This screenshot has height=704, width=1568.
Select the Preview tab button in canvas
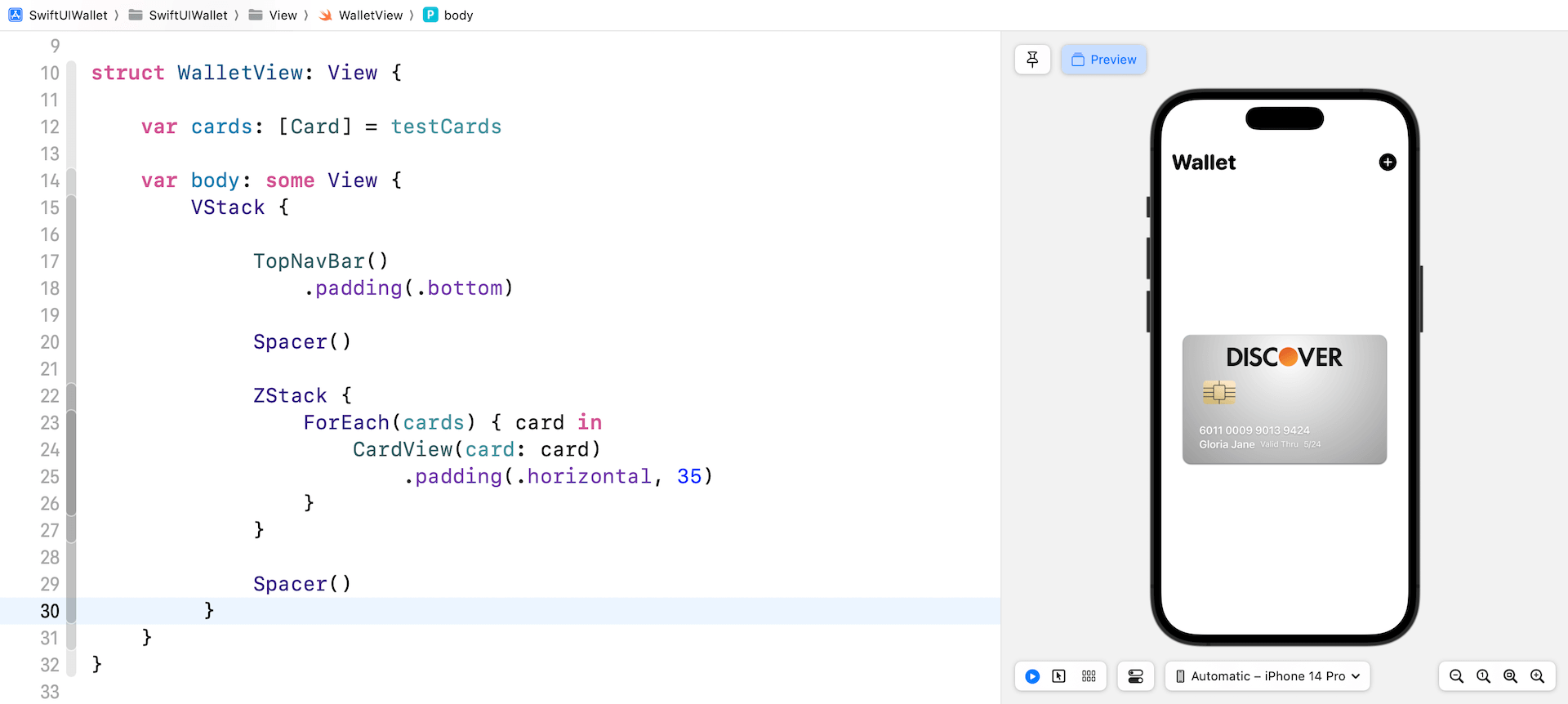click(x=1104, y=60)
